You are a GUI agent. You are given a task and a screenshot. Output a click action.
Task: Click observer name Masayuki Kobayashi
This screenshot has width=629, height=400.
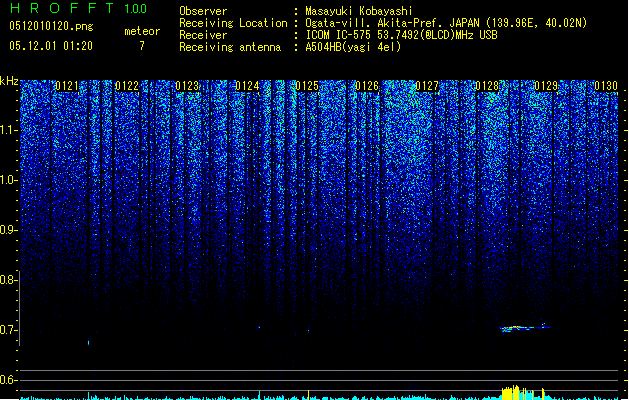pyautogui.click(x=359, y=11)
